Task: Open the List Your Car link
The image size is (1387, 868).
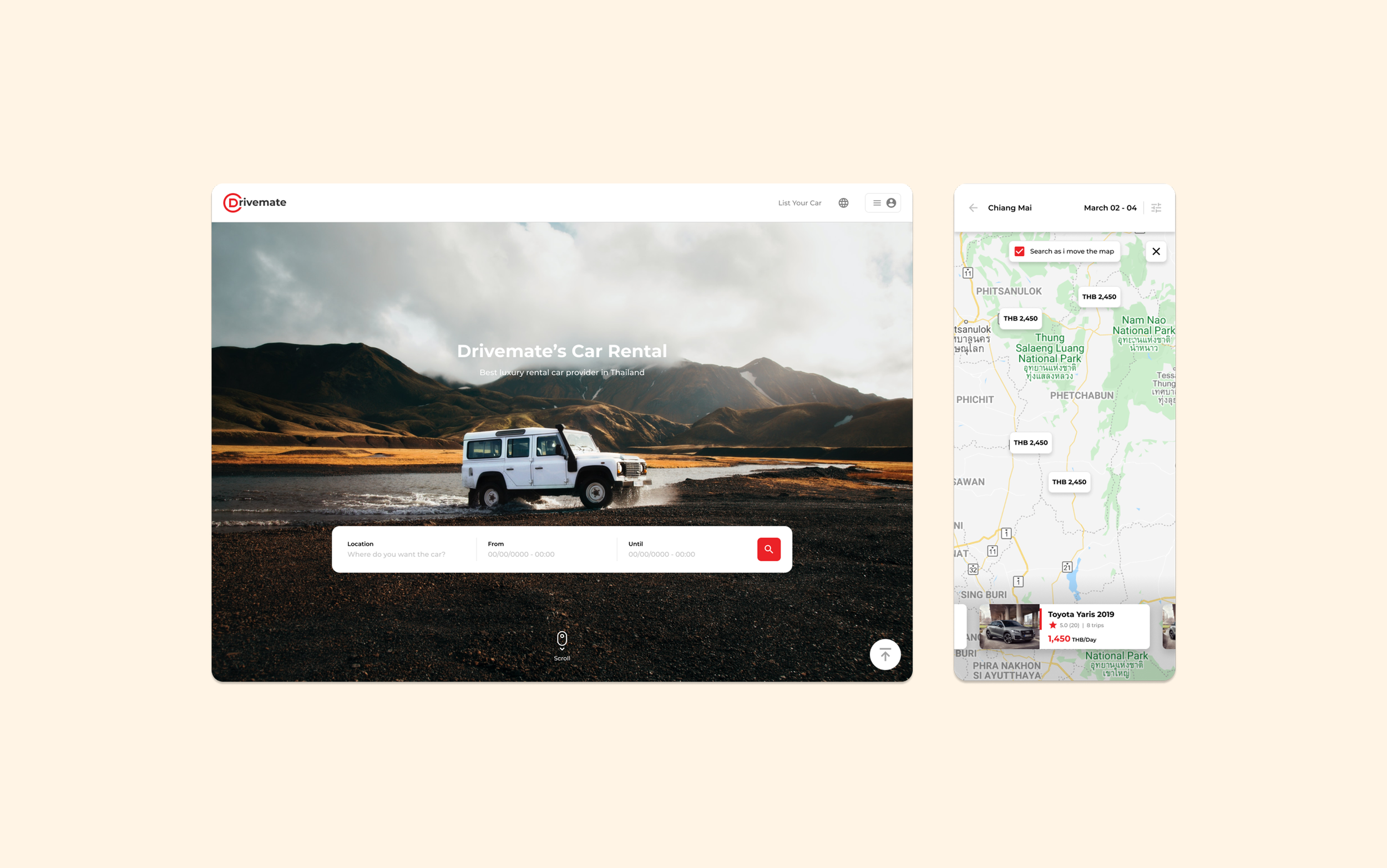Action: point(799,203)
